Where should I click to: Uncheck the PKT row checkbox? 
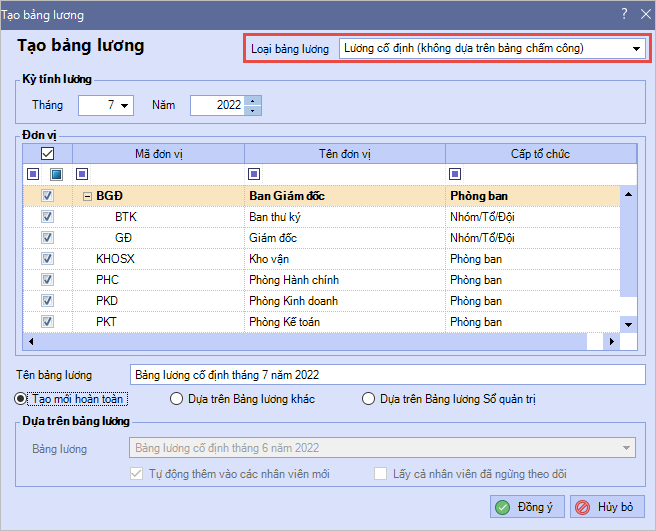point(47,321)
